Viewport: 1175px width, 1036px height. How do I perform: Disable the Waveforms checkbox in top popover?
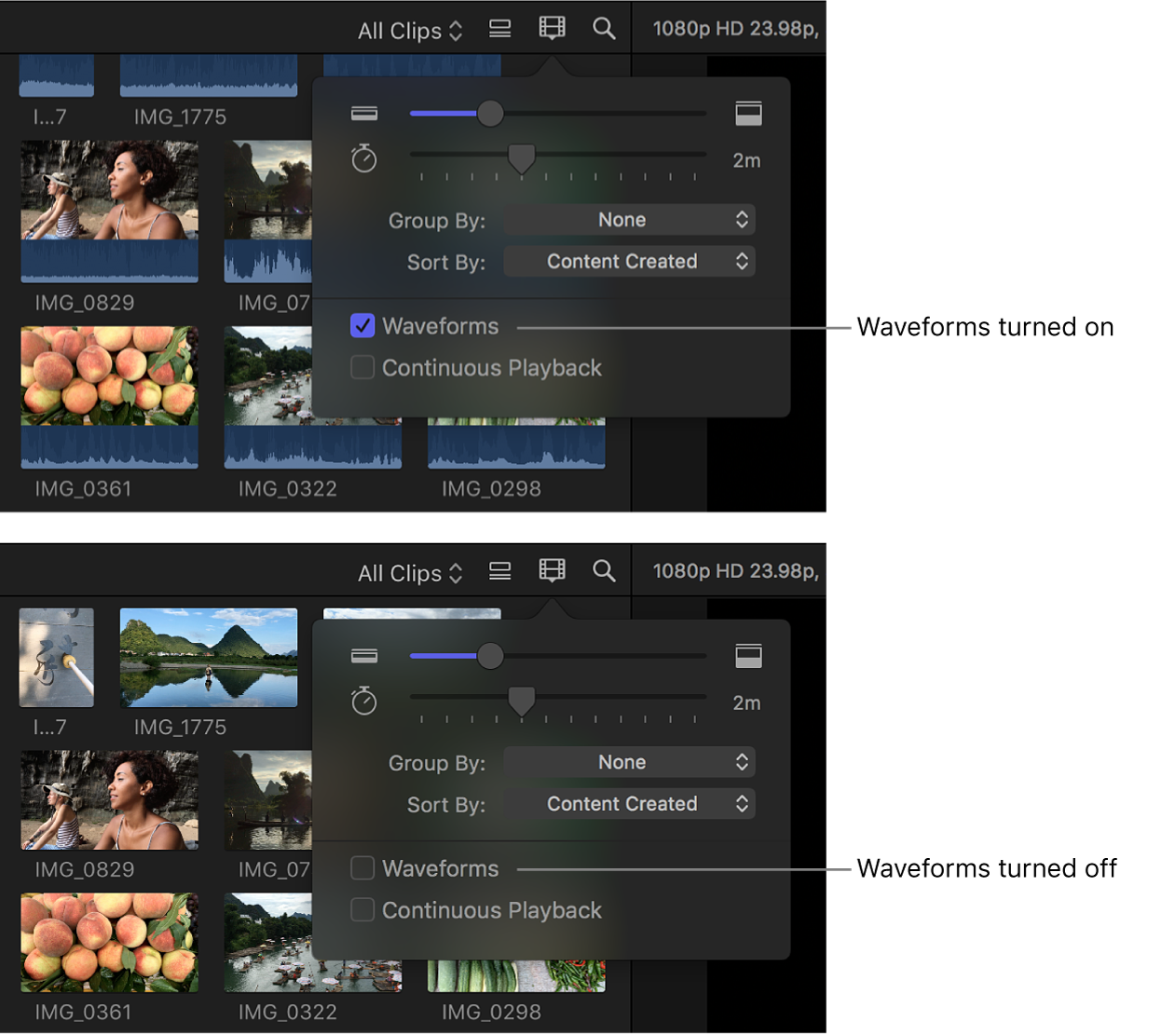362,326
